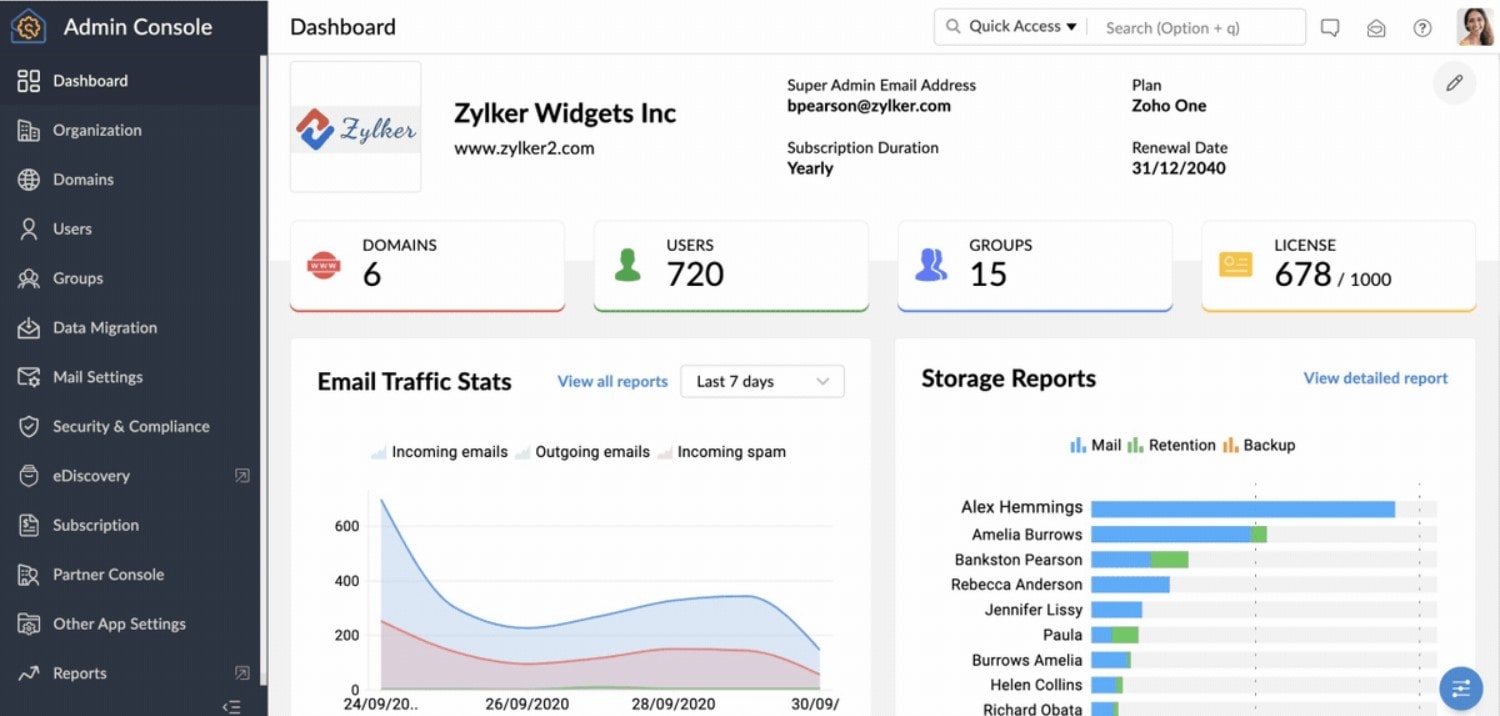Expand the Last 7 days dropdown

coord(762,381)
